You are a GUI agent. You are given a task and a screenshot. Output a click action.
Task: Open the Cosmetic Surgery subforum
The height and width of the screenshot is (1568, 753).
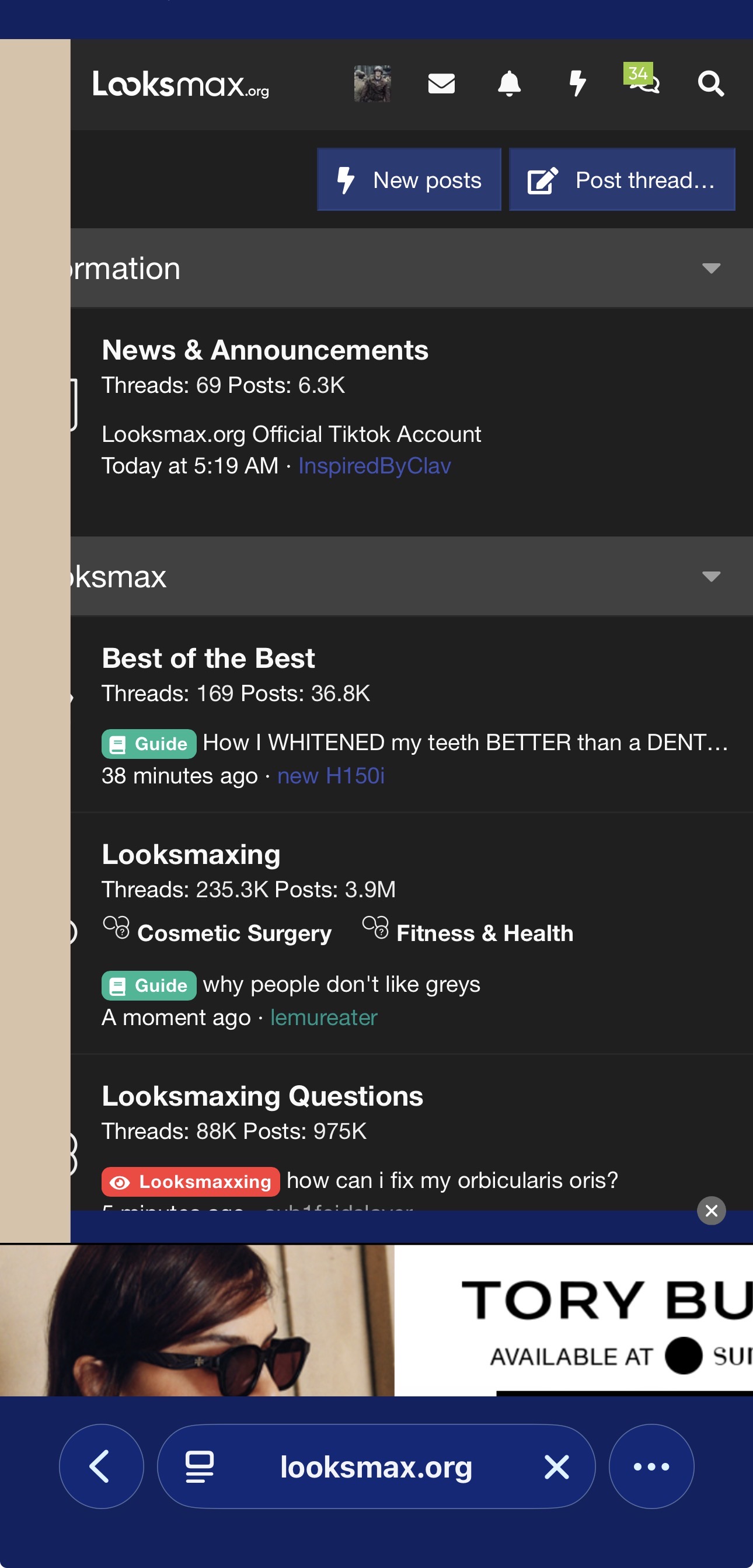234,933
